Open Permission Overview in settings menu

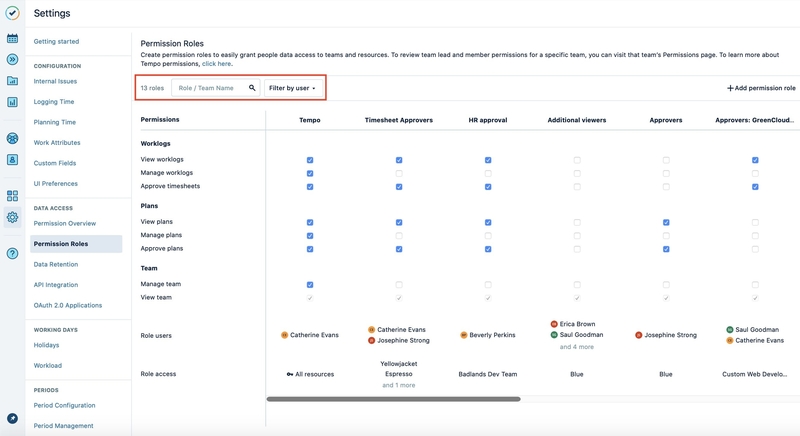coord(65,223)
